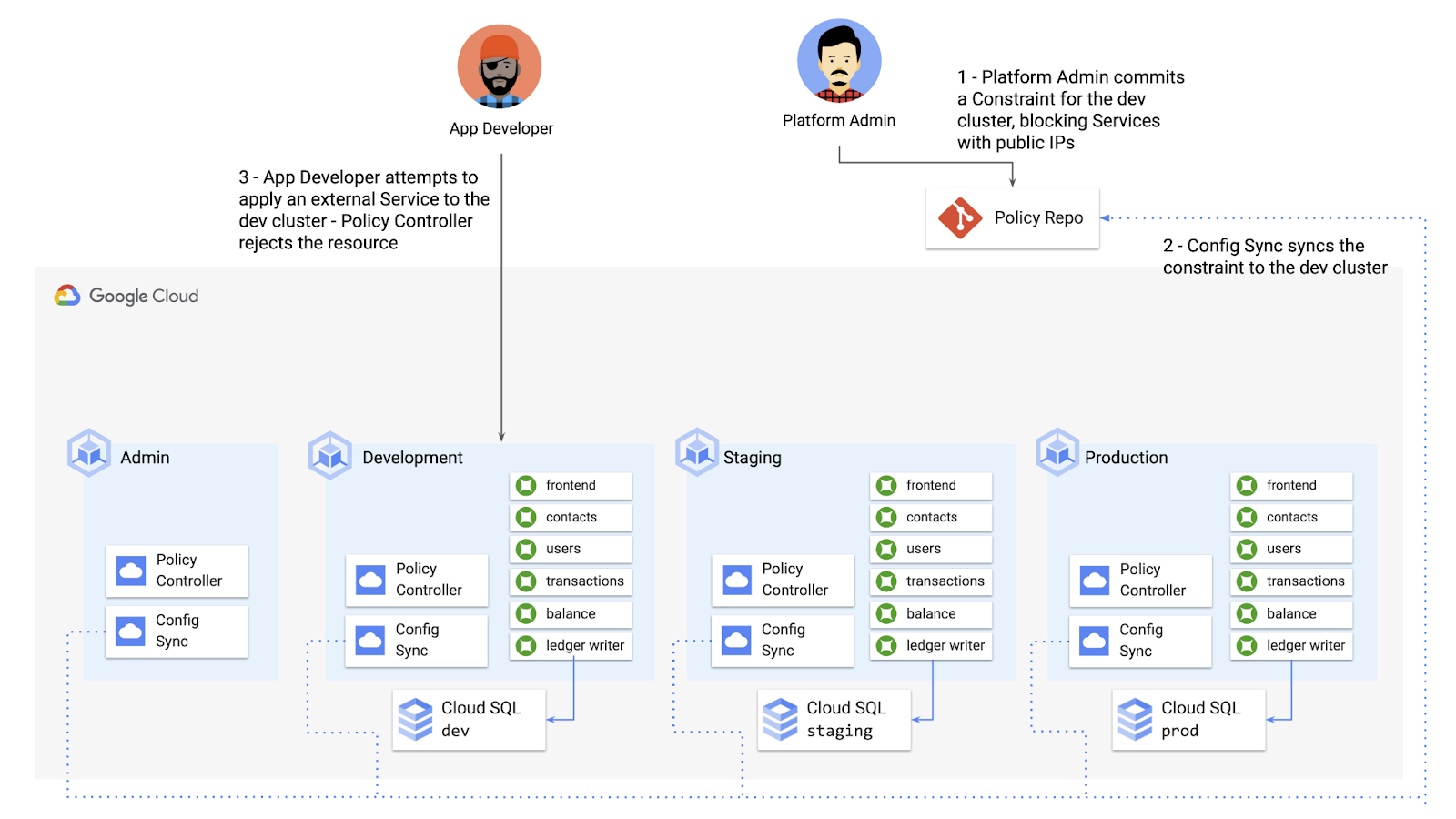
Task: Click Production Config Sync cloud icon
Action: click(1095, 640)
